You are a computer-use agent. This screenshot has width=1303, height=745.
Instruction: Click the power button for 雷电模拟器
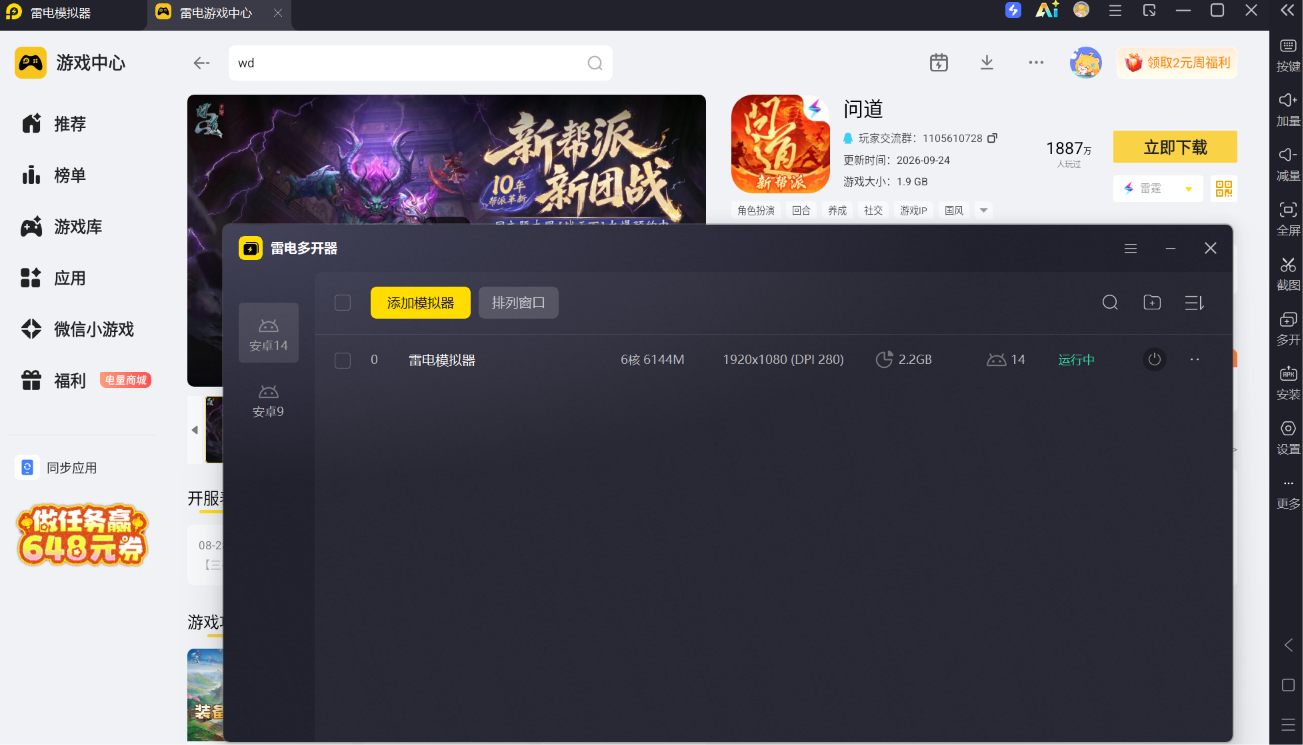click(1154, 359)
